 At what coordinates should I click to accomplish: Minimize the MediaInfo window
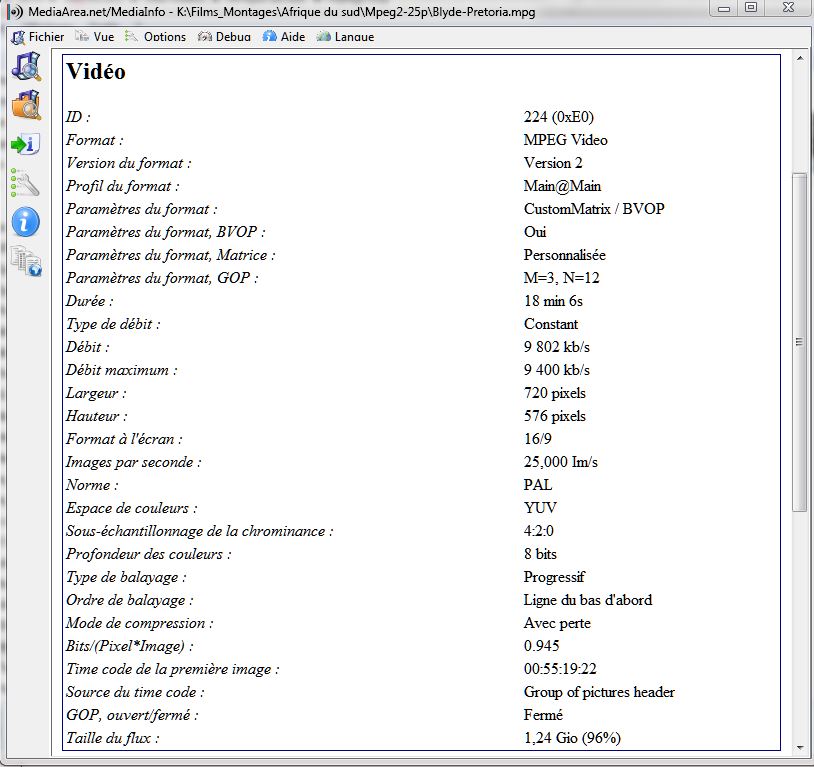(724, 8)
